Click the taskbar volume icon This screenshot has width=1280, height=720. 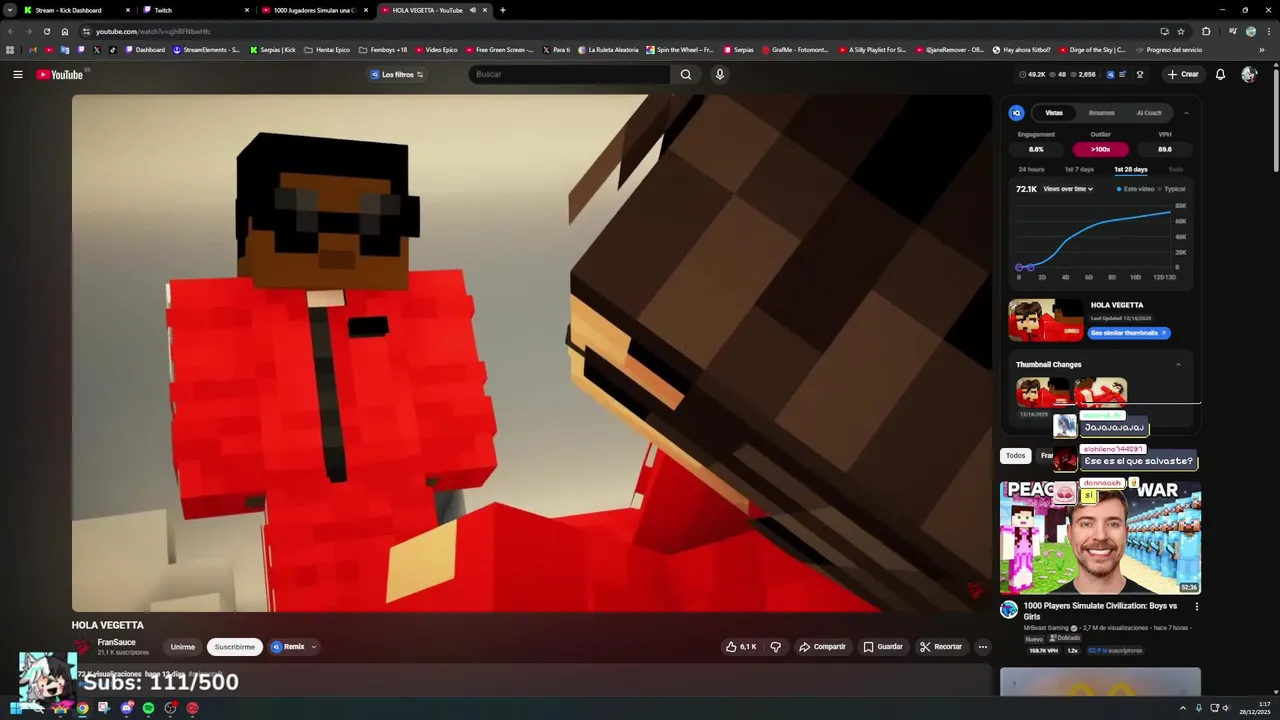pos(1227,708)
